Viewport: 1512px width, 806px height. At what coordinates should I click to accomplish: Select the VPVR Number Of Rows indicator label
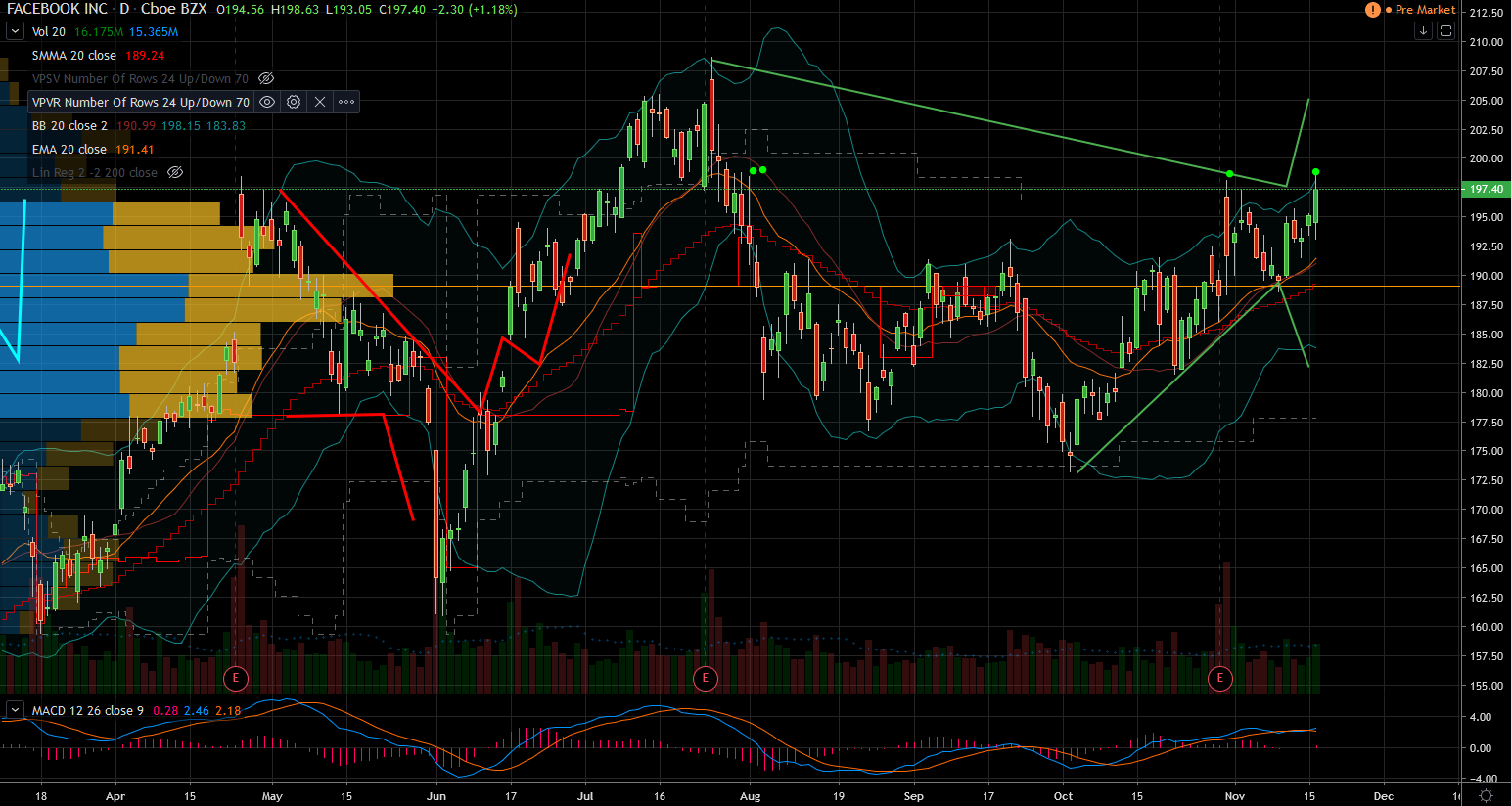point(140,102)
